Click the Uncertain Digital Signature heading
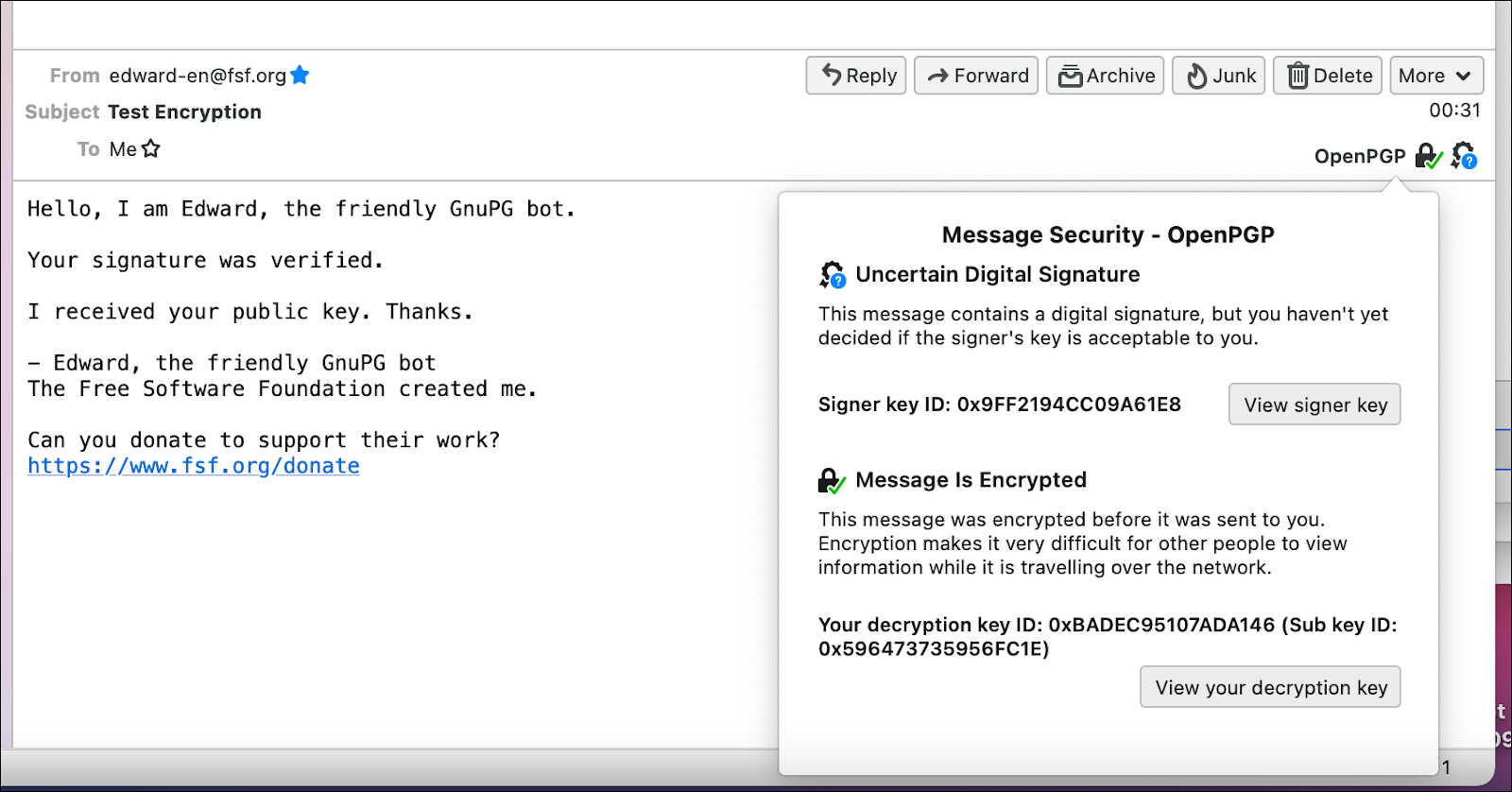Viewport: 1512px width, 792px height. 997,274
